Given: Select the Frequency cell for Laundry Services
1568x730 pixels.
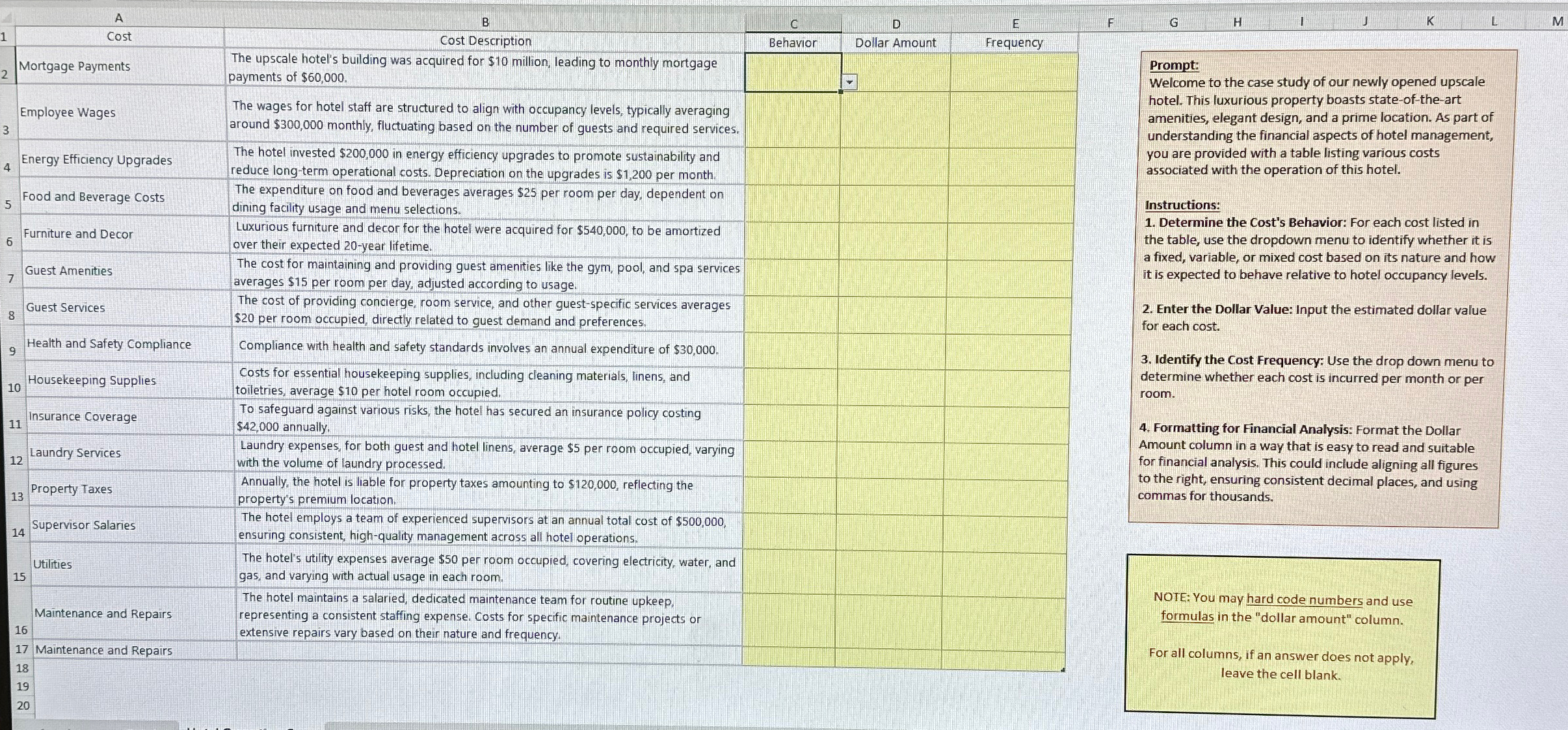Looking at the screenshot, I should [1005, 462].
